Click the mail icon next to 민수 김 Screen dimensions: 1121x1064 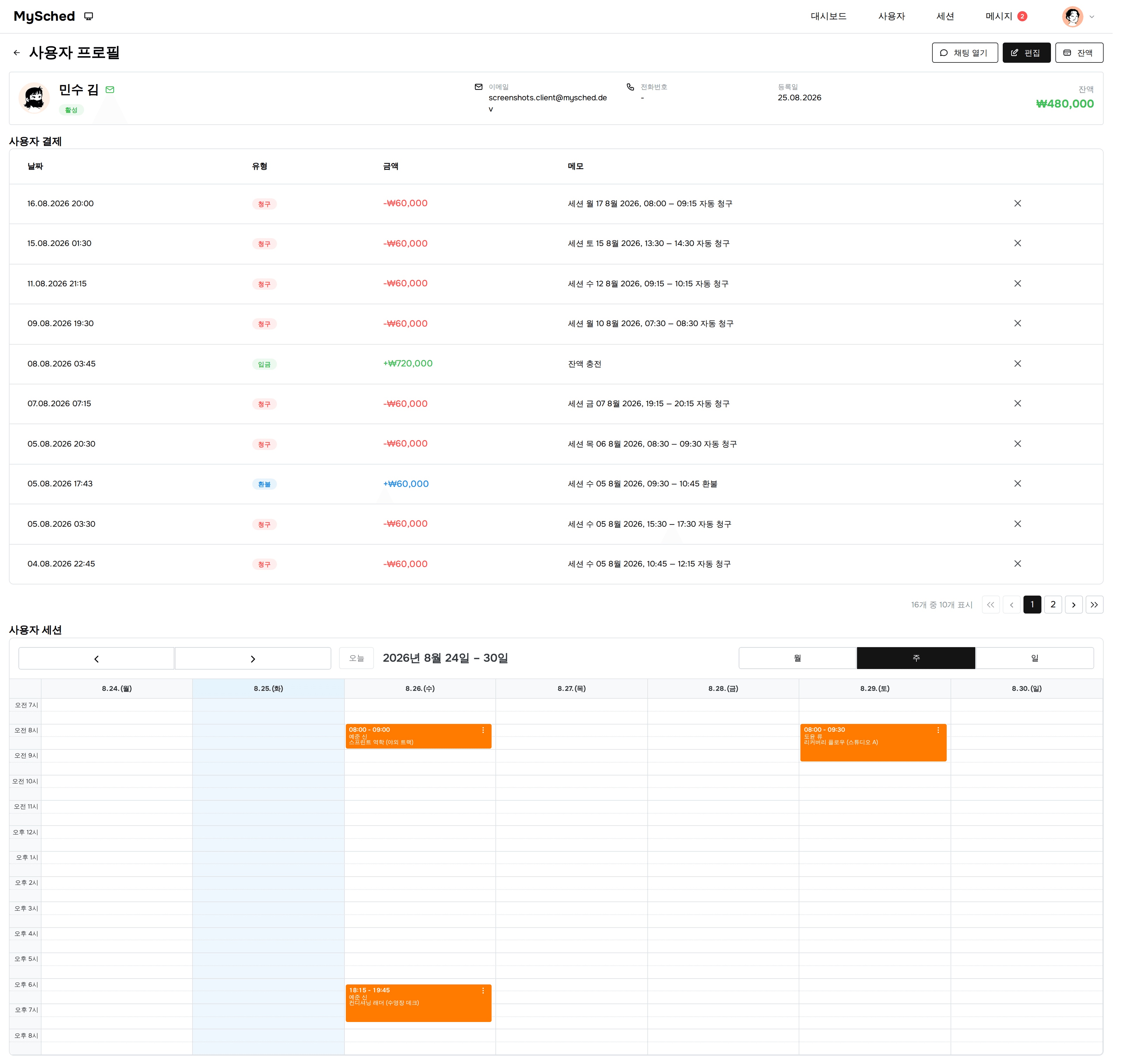pyautogui.click(x=111, y=90)
